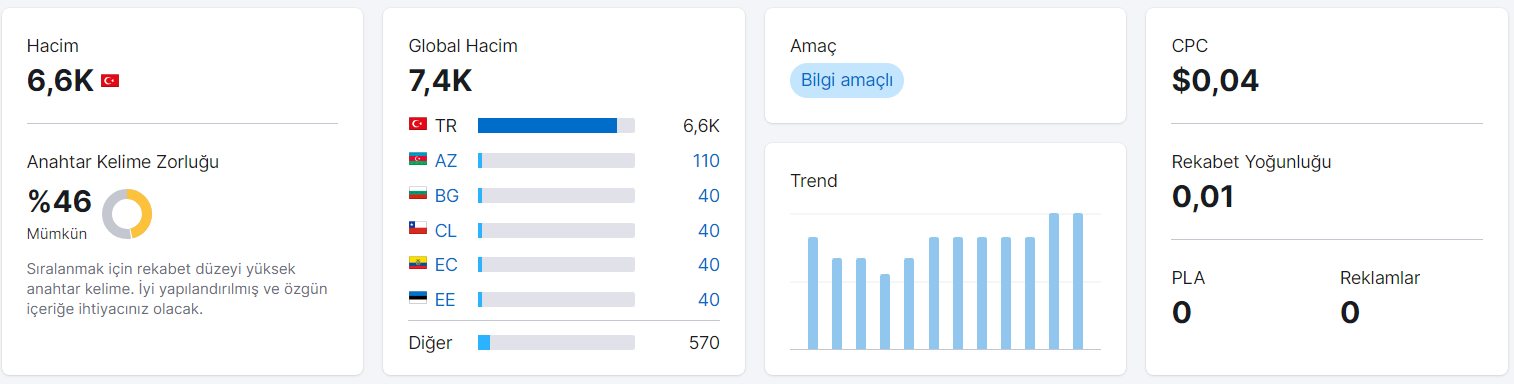1514x384 pixels.
Task: Click the 110 volume value for AZ
Action: point(706,161)
